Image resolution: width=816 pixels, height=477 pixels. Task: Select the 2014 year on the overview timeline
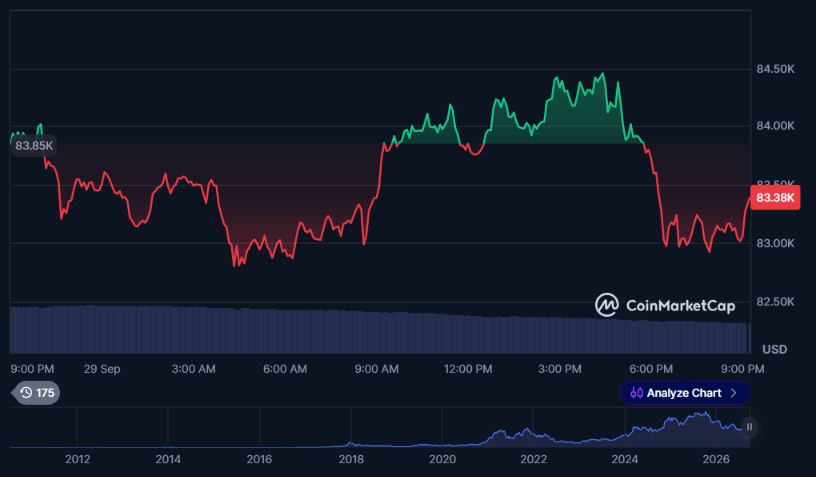click(168, 459)
